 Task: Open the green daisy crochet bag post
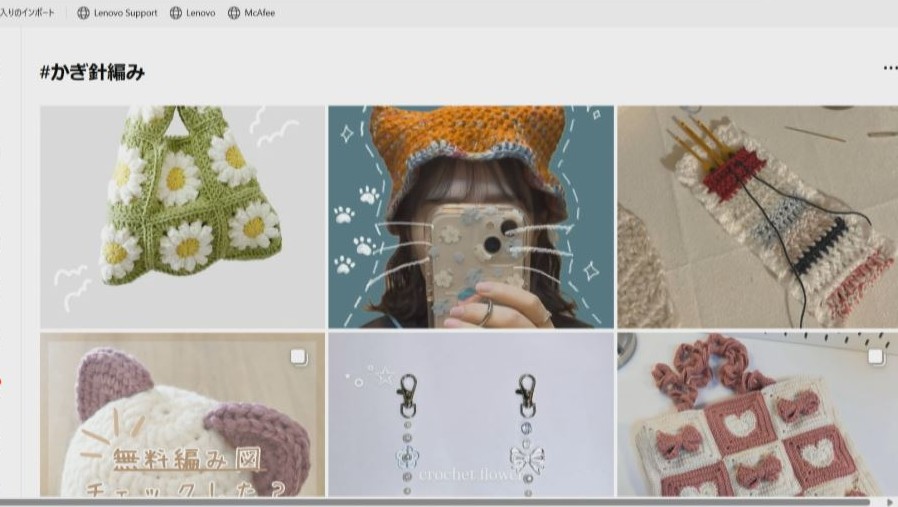click(x=183, y=217)
